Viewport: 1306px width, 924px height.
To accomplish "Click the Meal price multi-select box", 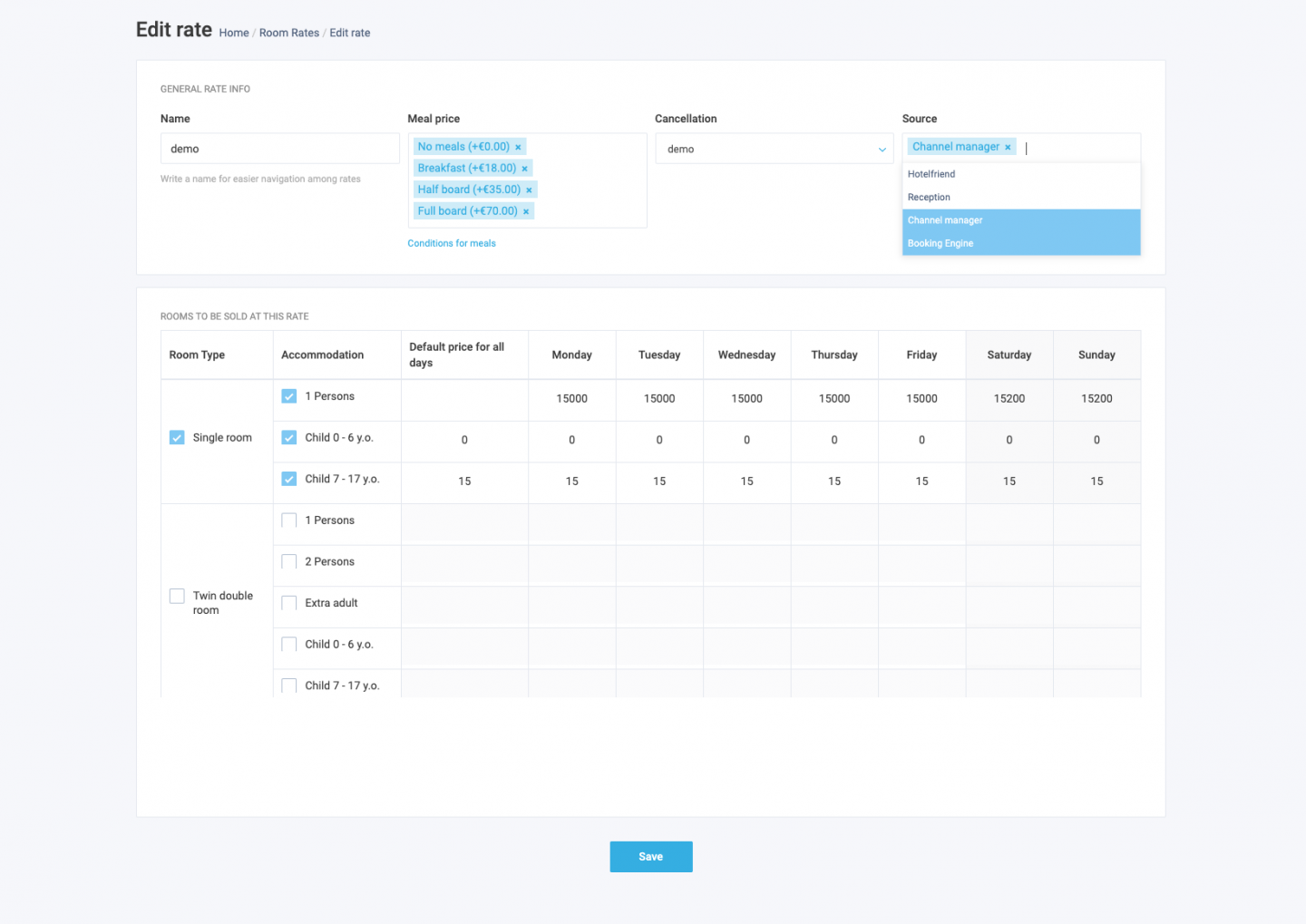I will click(527, 180).
